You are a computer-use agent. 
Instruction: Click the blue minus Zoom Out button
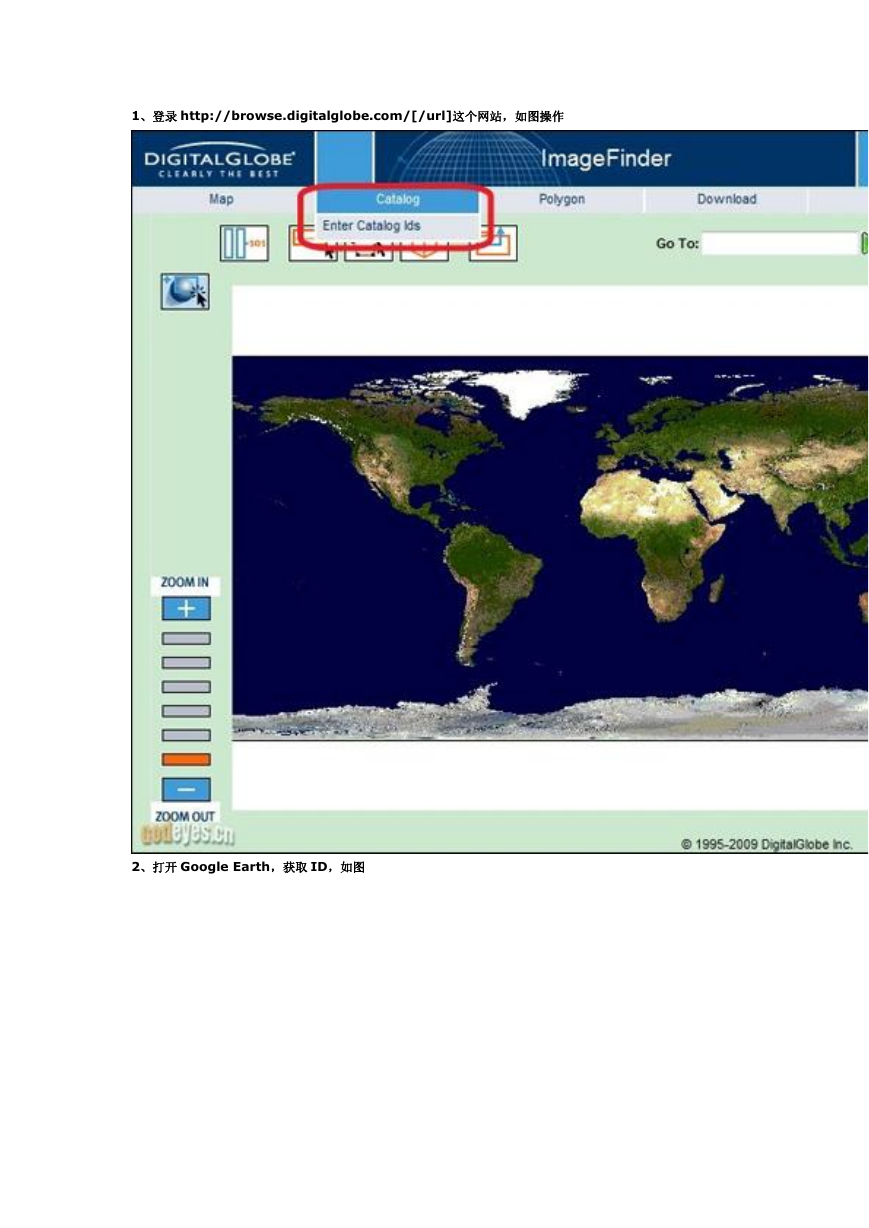tap(186, 789)
